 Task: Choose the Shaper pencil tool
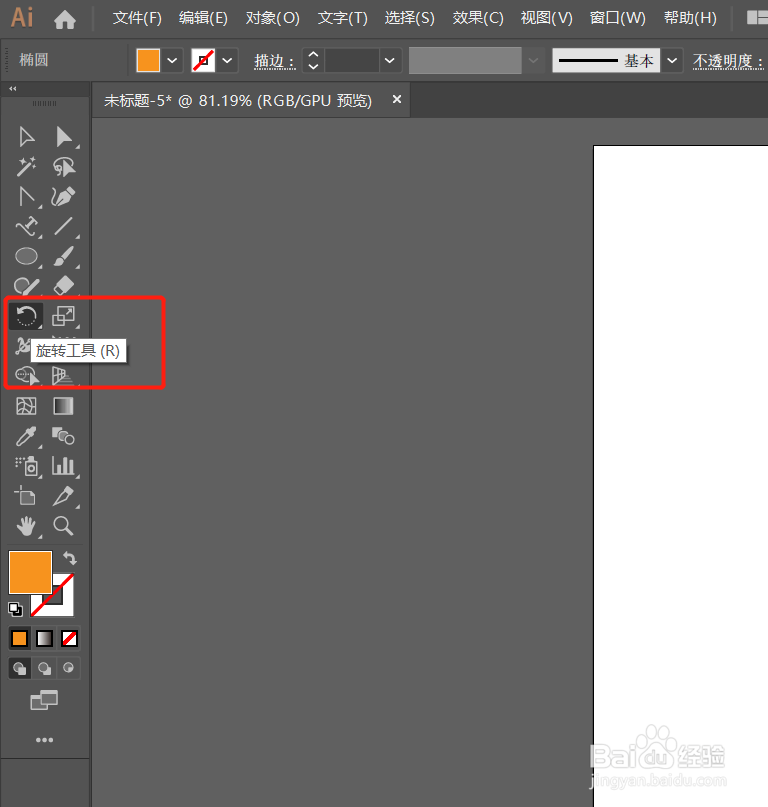pos(26,286)
